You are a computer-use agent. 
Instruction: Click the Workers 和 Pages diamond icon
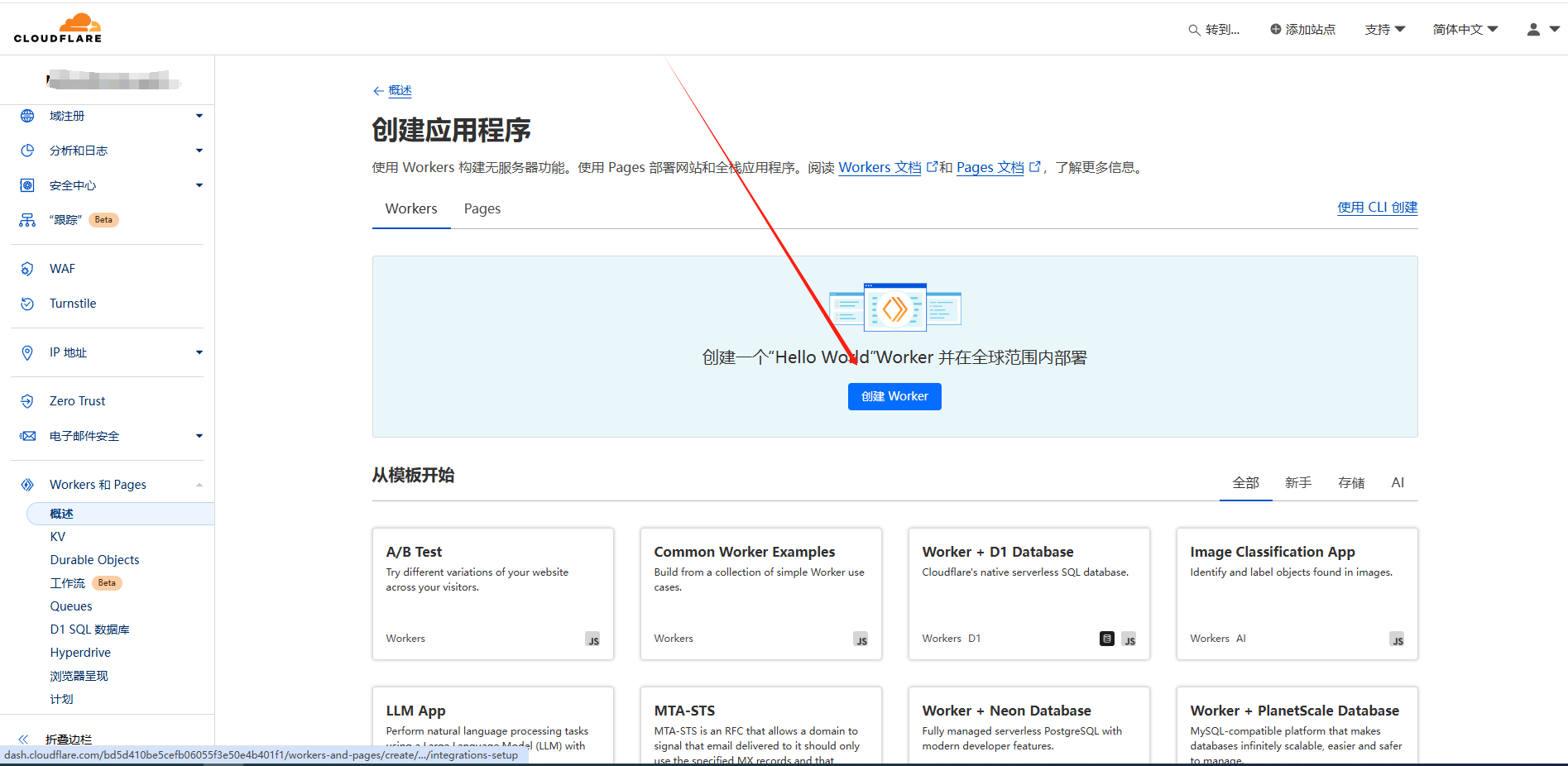tap(27, 485)
